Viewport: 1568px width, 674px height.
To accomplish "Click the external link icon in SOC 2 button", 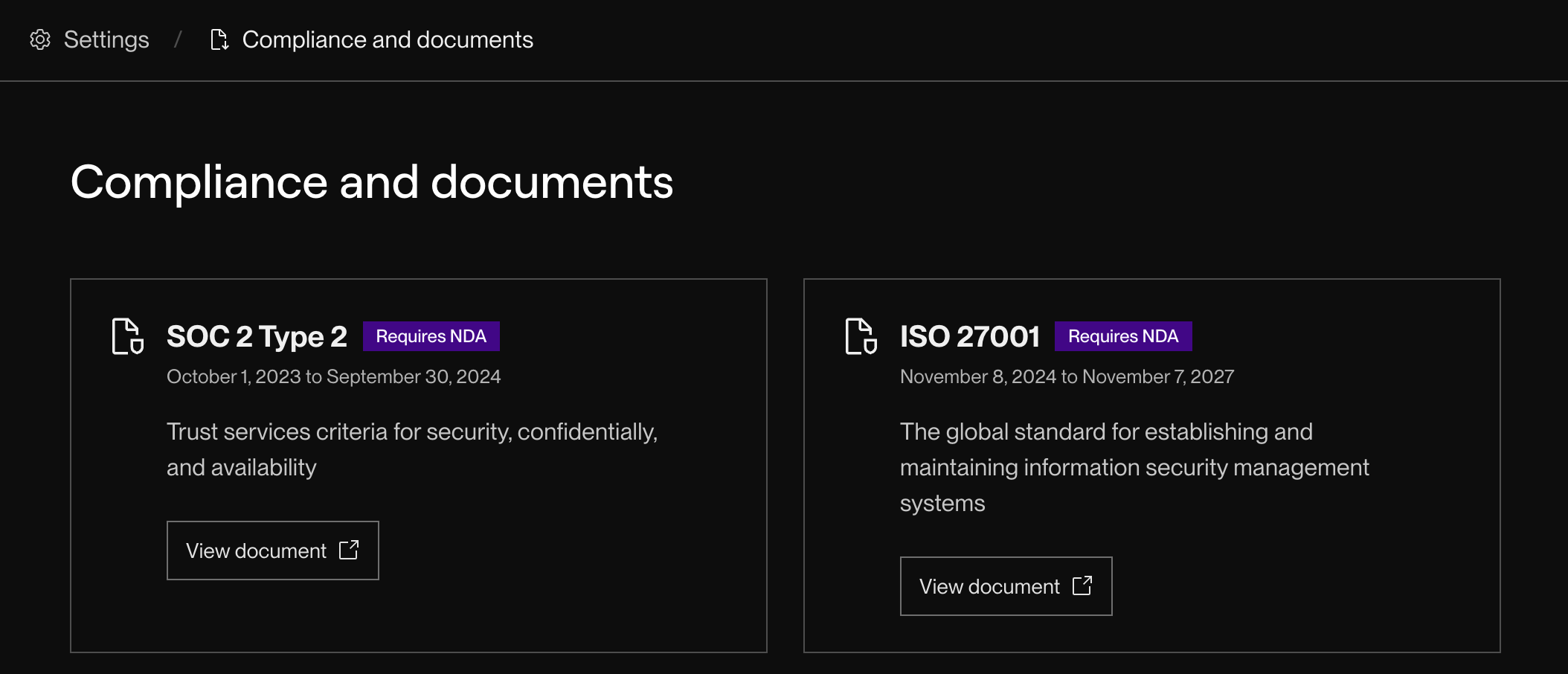I will (x=350, y=550).
